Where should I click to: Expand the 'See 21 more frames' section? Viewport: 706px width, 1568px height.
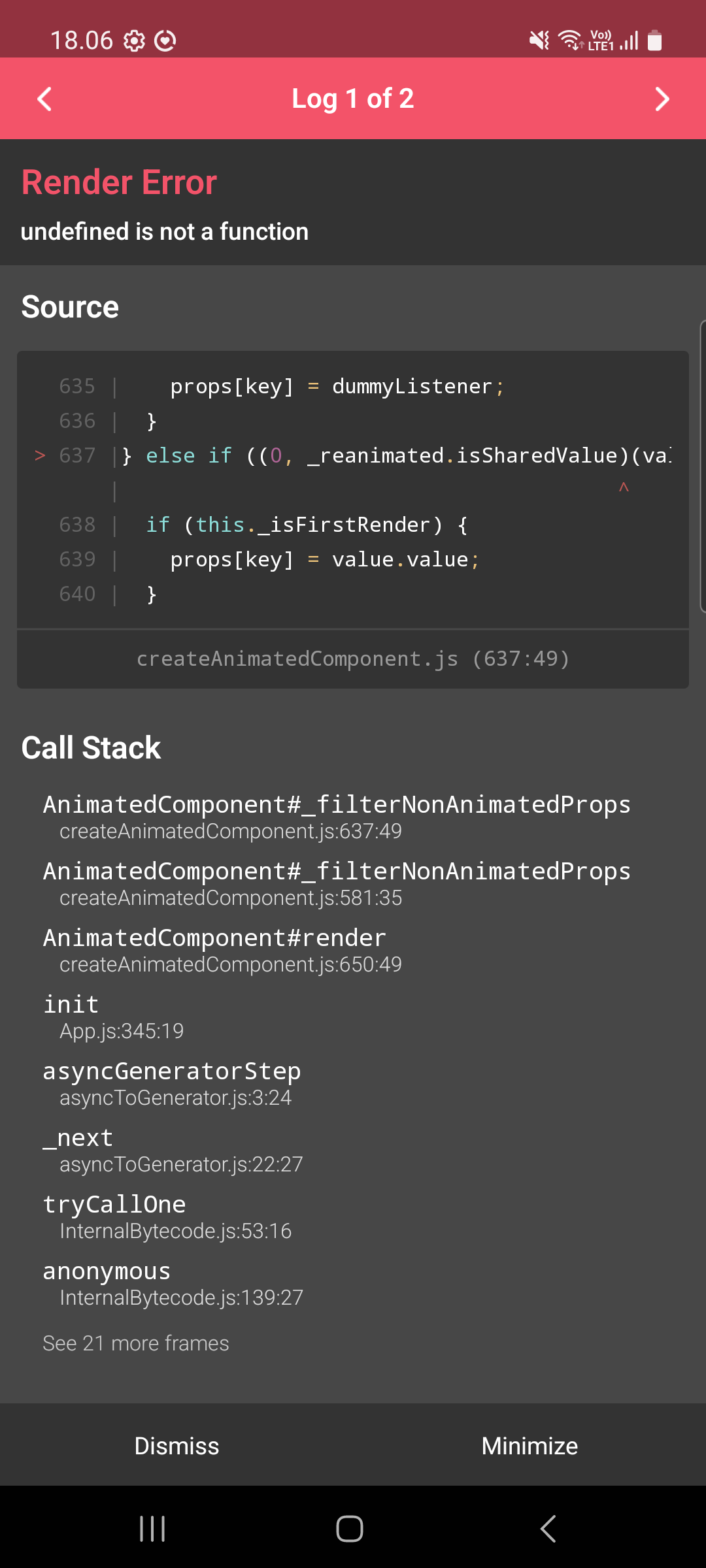(135, 1343)
